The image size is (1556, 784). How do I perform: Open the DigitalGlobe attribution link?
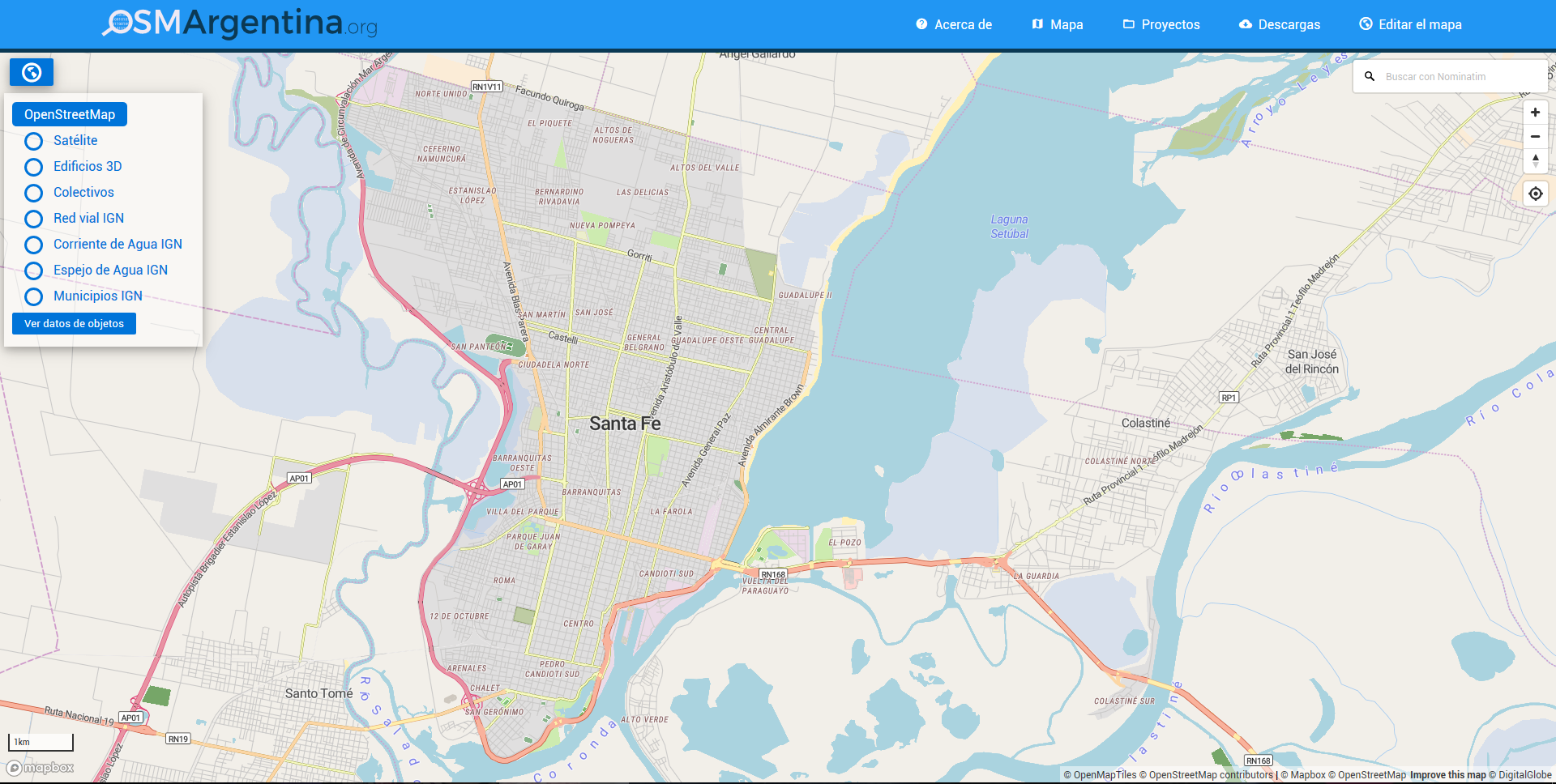[1520, 775]
